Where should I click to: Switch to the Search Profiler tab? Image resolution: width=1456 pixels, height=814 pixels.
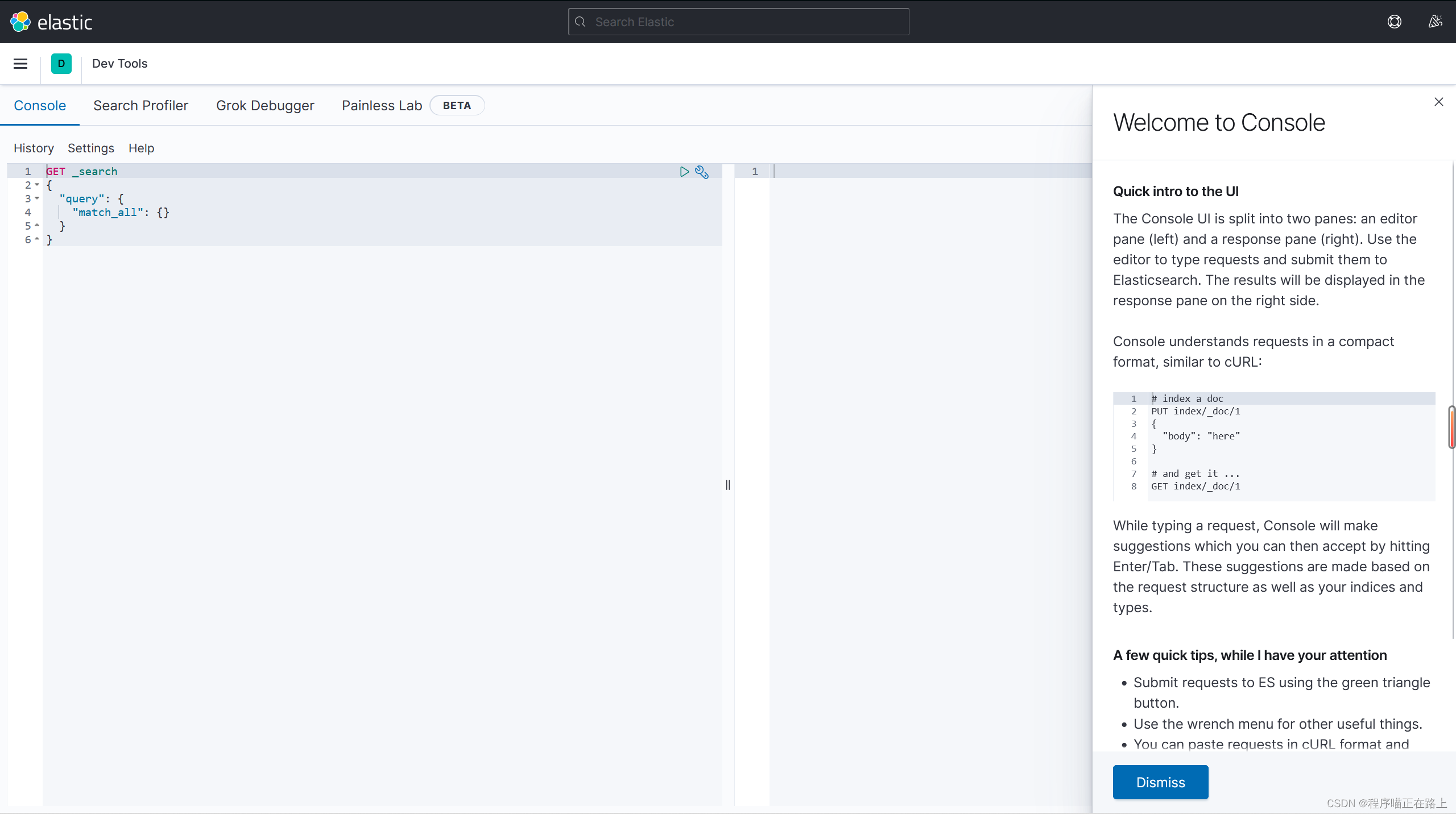[140, 106]
